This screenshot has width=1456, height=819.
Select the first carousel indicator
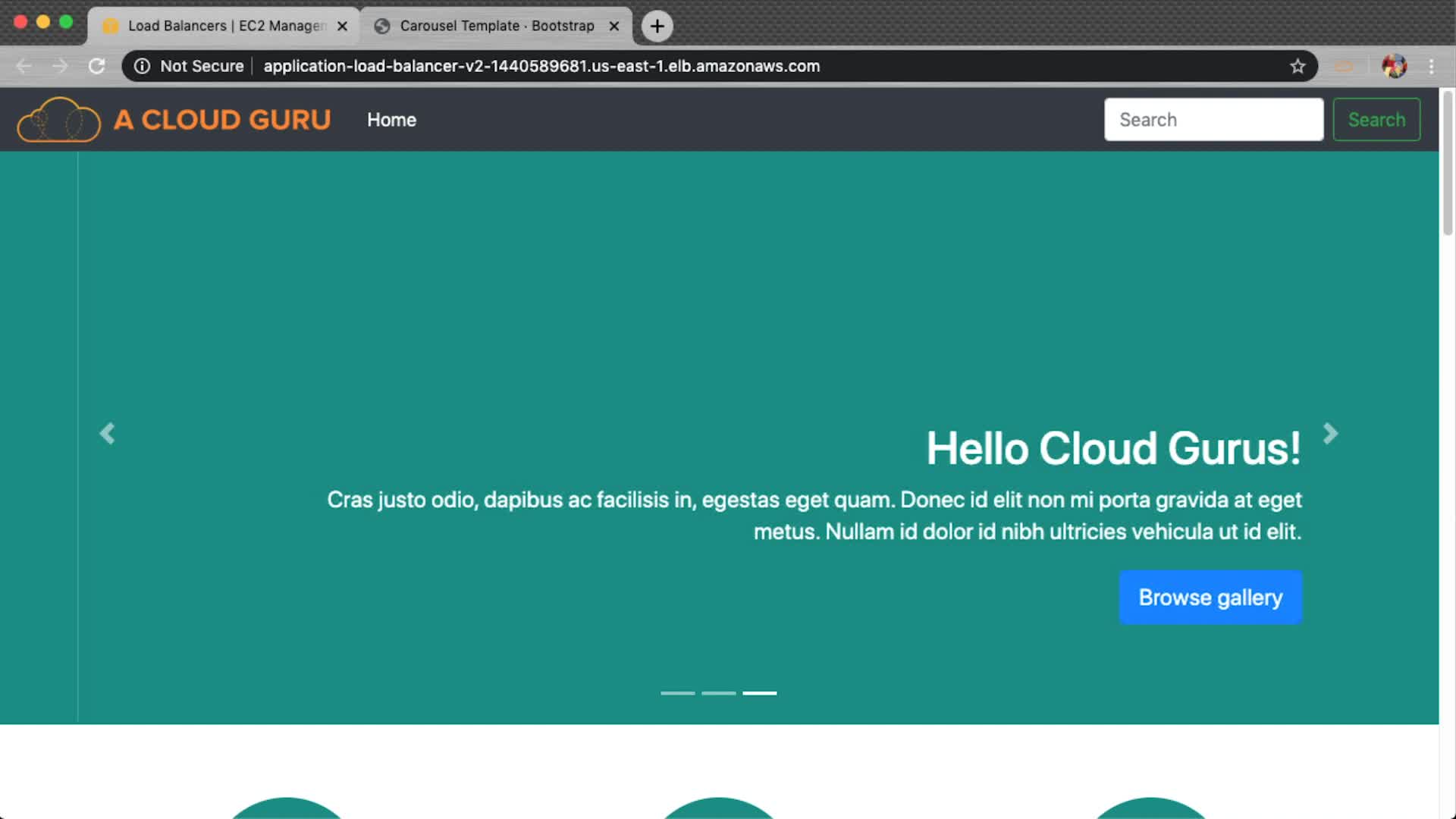pyautogui.click(x=677, y=693)
